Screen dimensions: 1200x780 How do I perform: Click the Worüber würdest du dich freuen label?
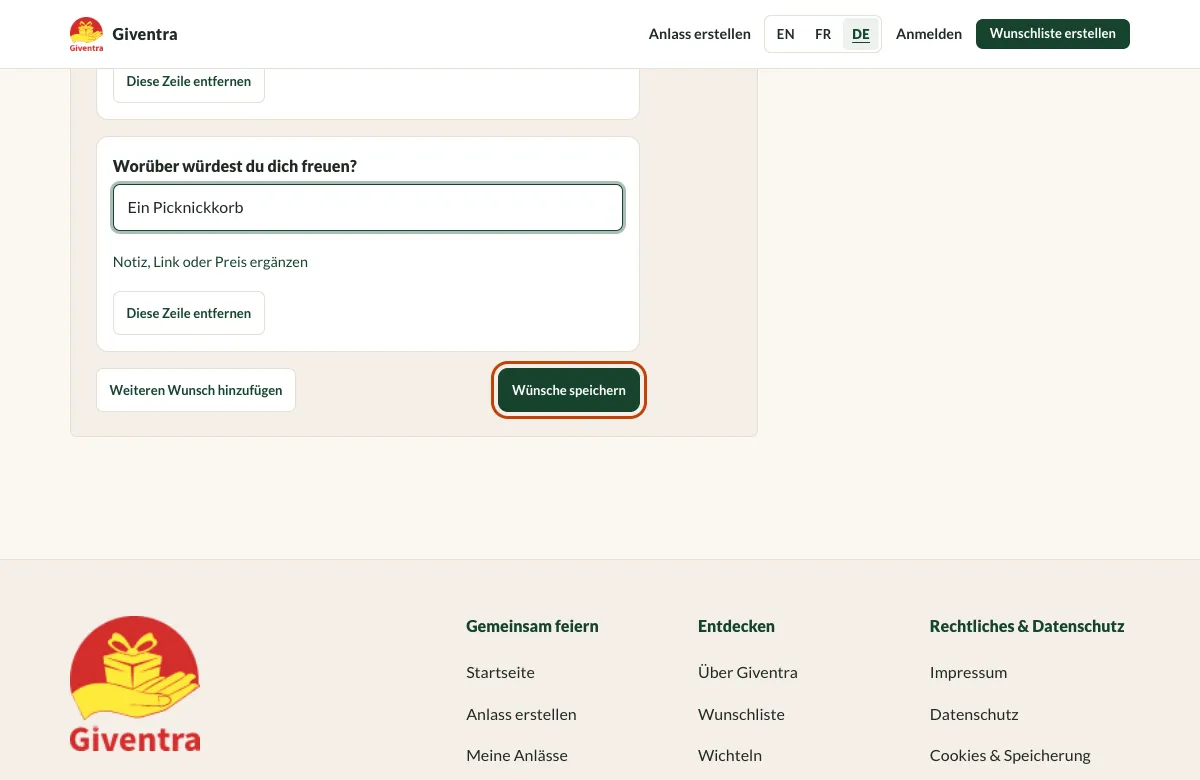tap(235, 166)
